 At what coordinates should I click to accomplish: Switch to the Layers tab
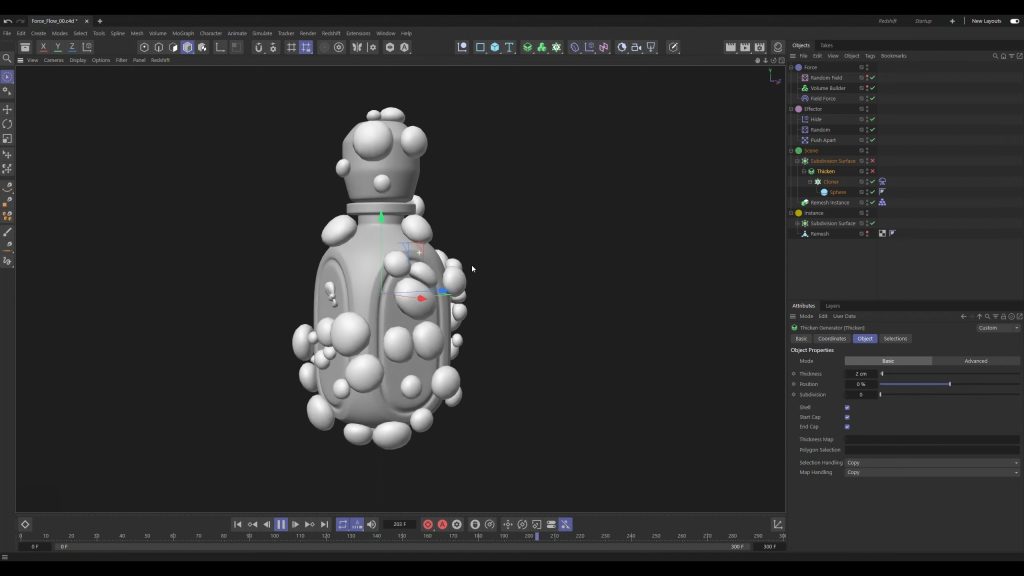832,306
